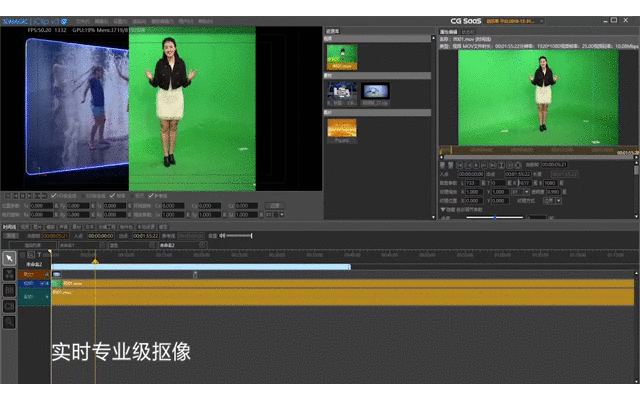Screen dimensions: 640x400
Task: Click the yellow playhead marker on timeline ruler
Action: click(95, 261)
